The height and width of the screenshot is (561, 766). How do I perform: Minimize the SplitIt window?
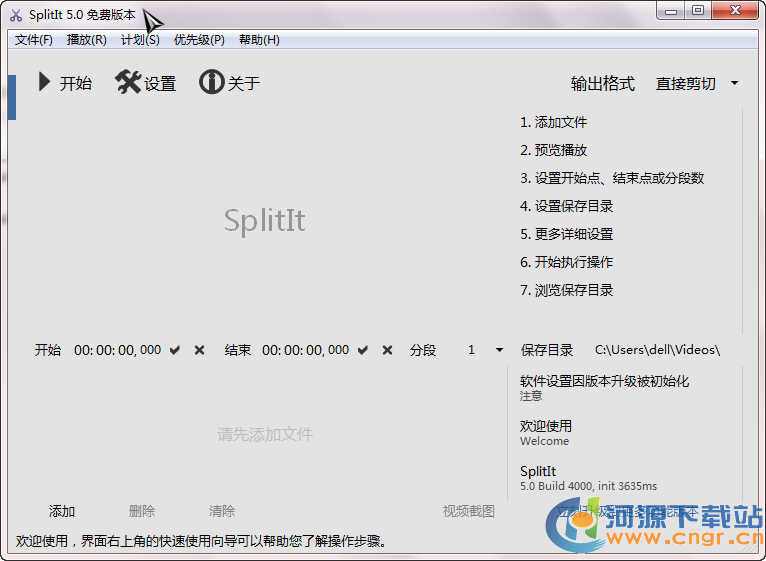tap(671, 11)
